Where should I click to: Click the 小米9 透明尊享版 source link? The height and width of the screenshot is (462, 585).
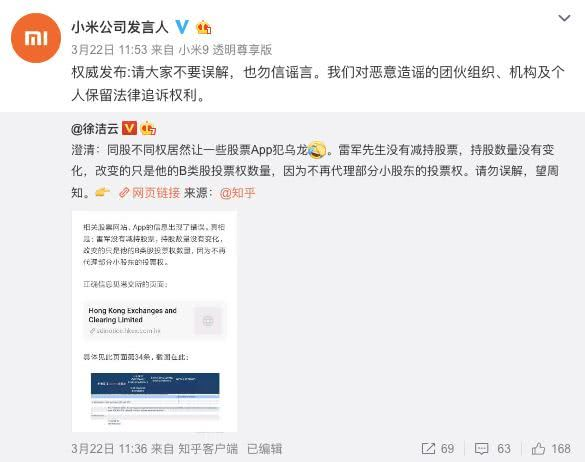(x=225, y=49)
